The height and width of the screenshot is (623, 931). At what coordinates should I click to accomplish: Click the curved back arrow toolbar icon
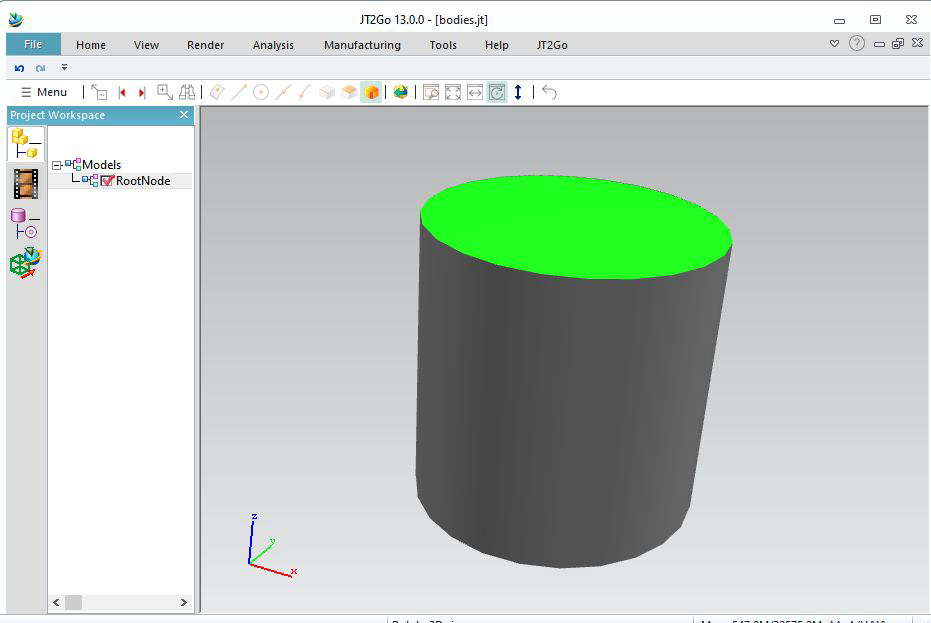point(549,92)
